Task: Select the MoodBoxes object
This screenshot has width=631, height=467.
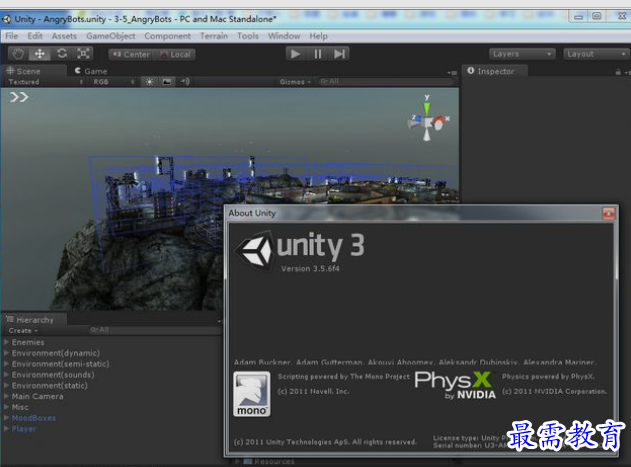Action: point(34,418)
